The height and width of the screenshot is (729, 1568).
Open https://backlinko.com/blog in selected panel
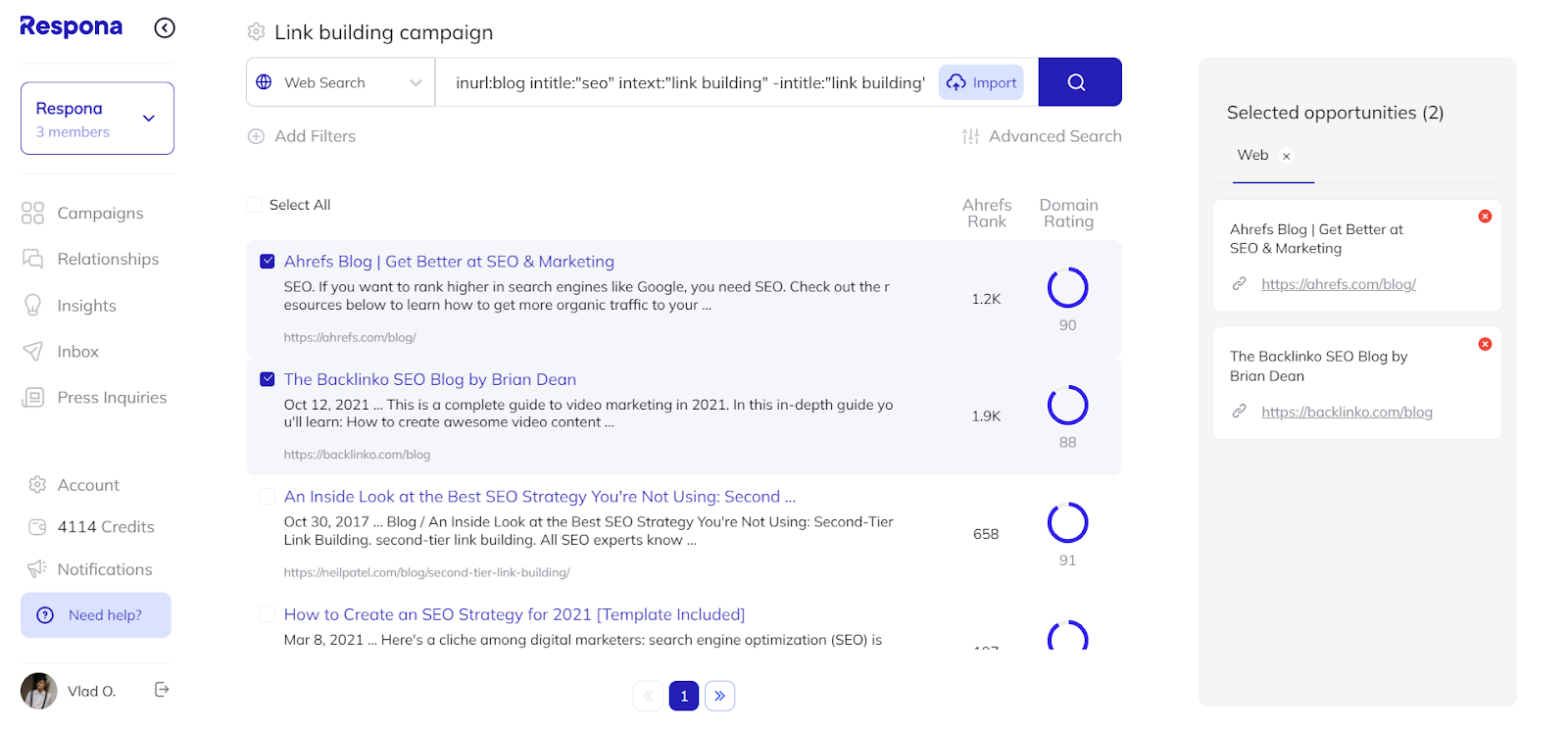click(1347, 412)
